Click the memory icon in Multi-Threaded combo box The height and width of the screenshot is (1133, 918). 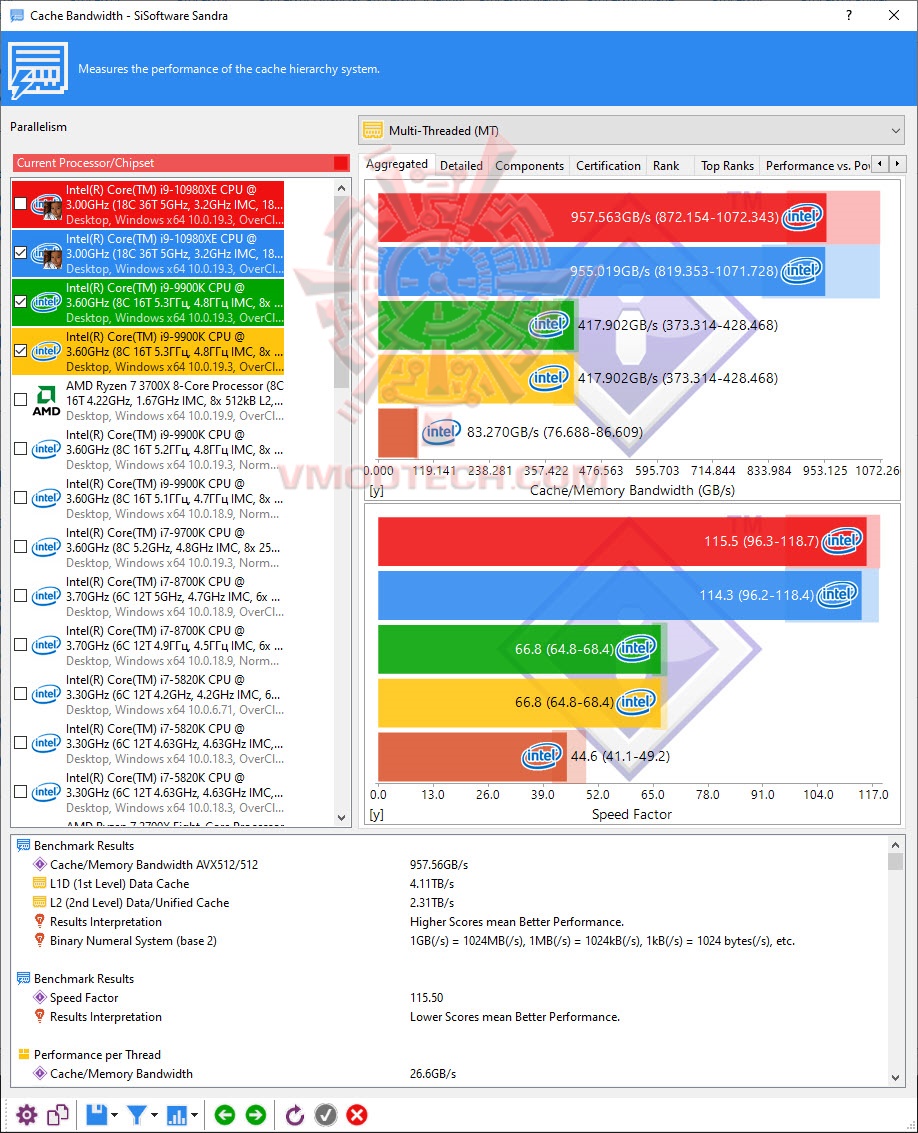click(373, 130)
